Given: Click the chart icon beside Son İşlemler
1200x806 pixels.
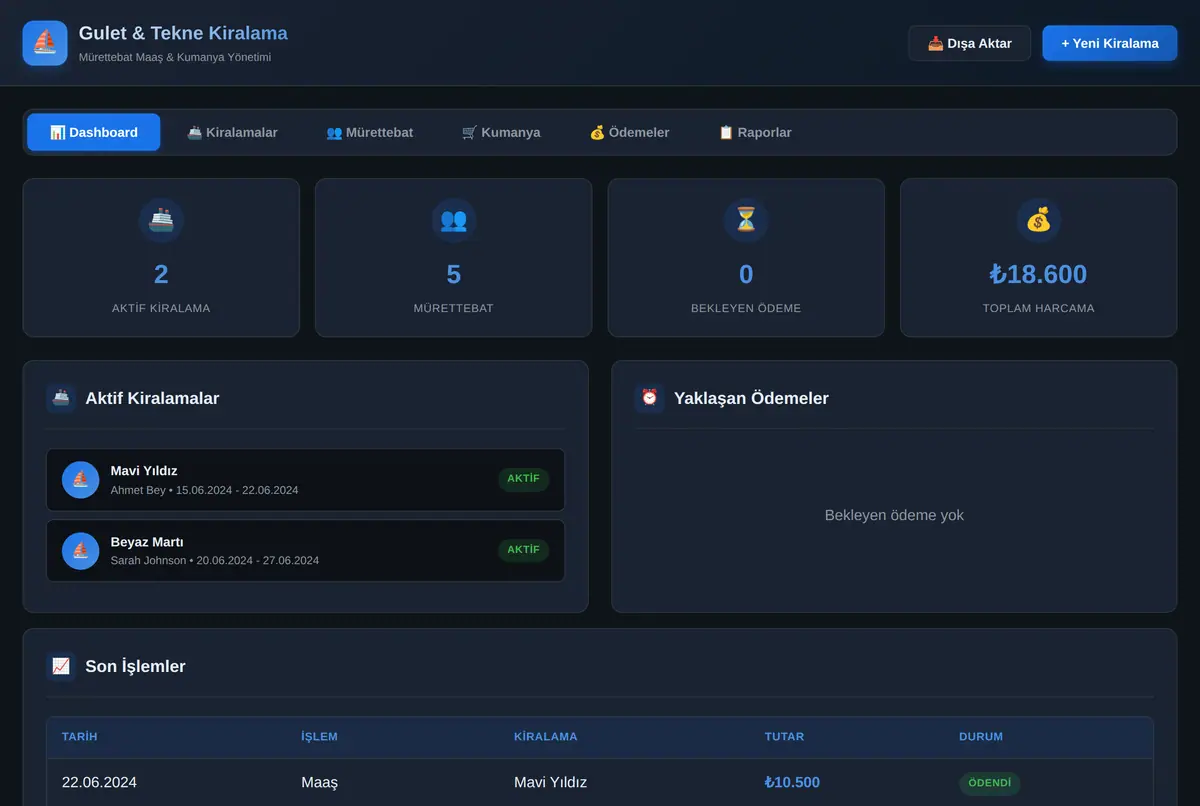Looking at the screenshot, I should click(61, 666).
